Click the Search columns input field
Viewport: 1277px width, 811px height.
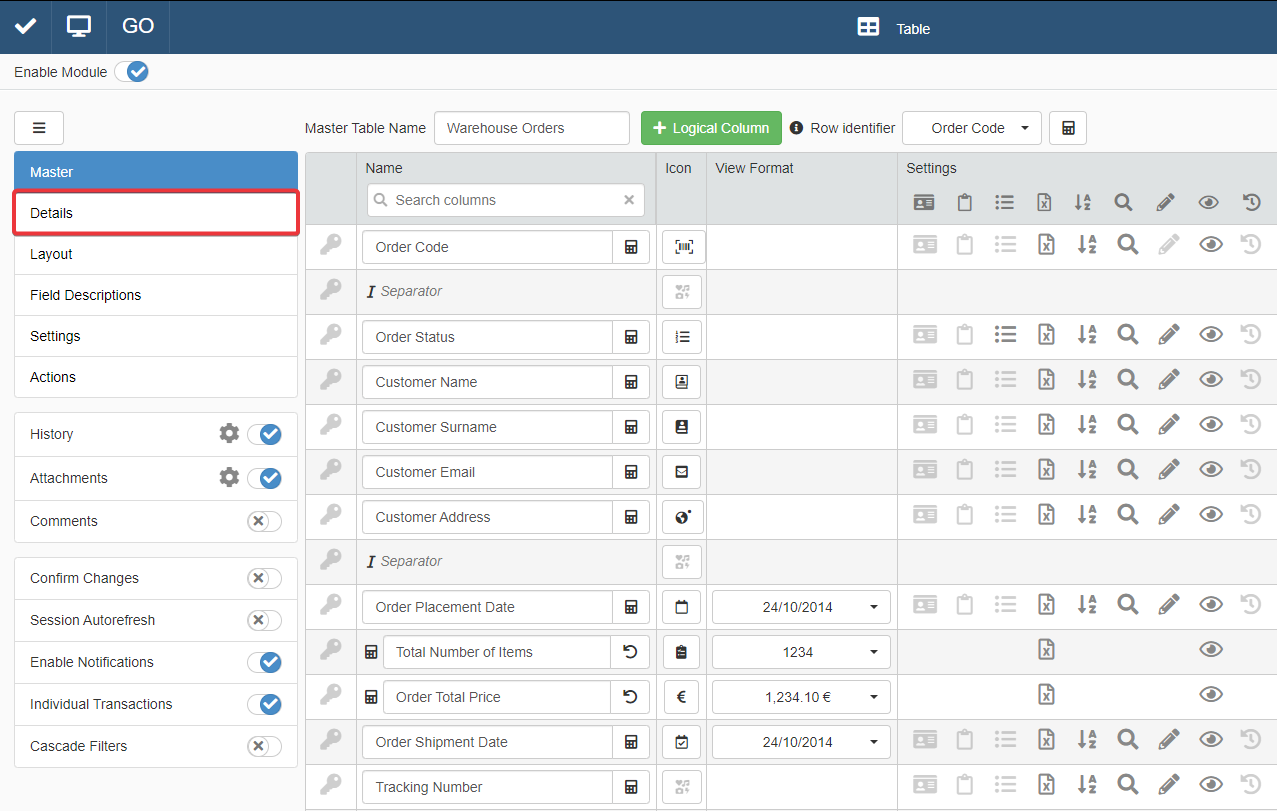[505, 200]
